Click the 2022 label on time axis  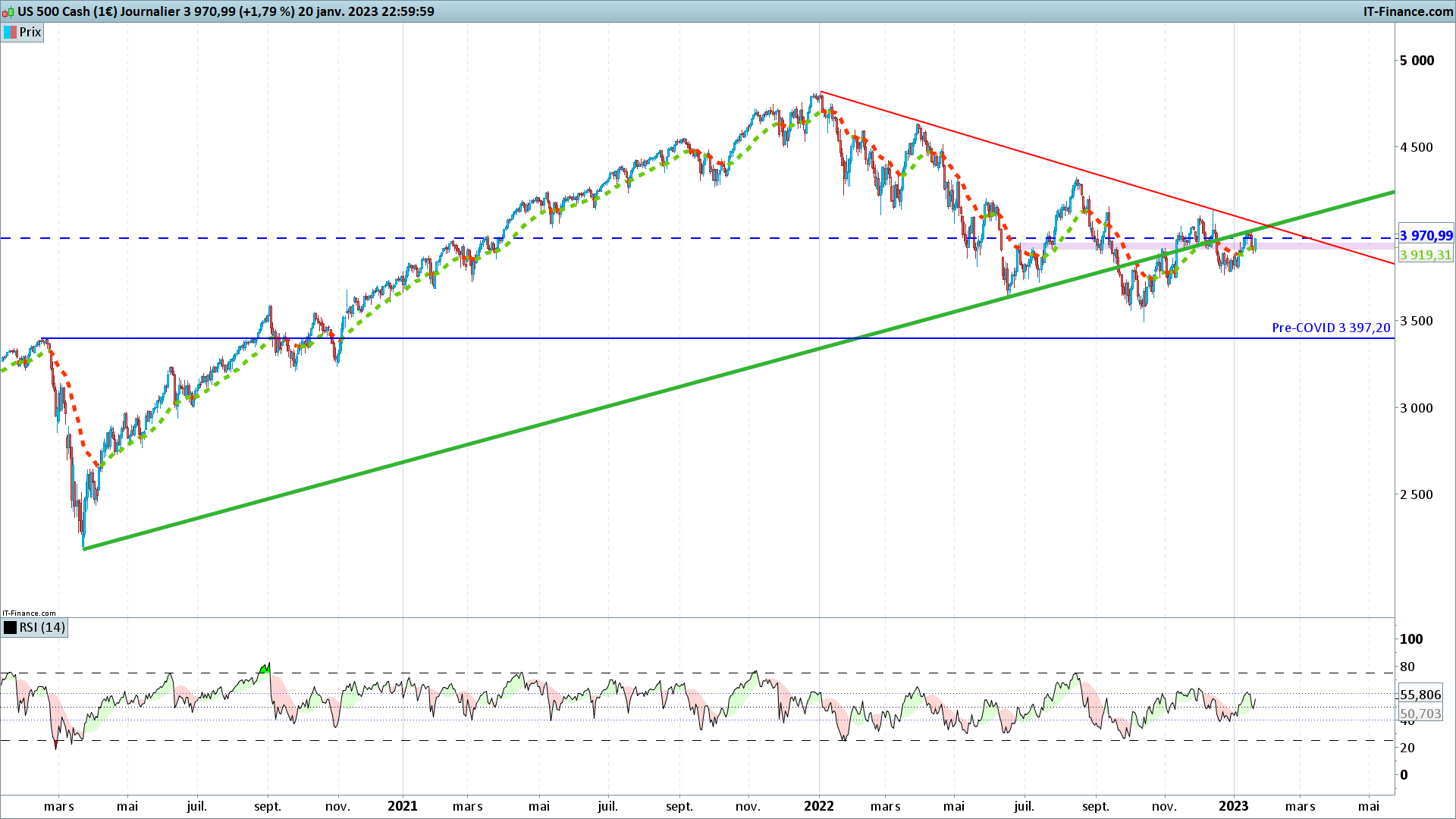click(x=819, y=806)
